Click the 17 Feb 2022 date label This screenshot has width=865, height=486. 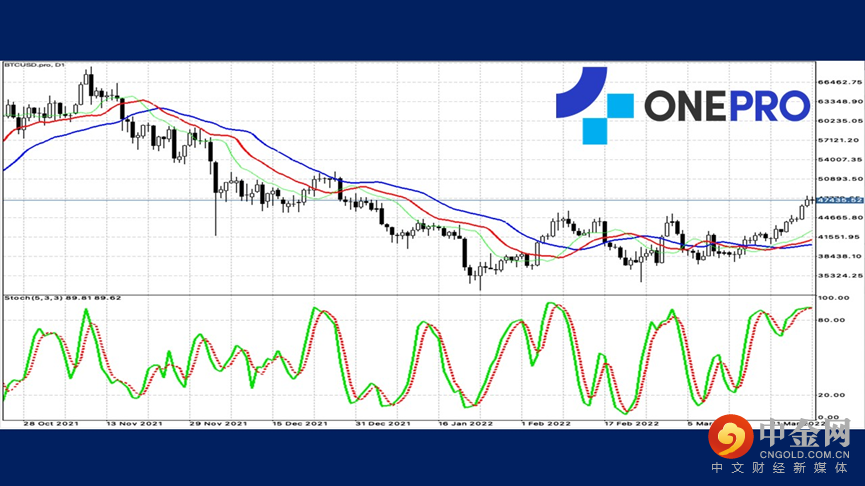click(631, 424)
